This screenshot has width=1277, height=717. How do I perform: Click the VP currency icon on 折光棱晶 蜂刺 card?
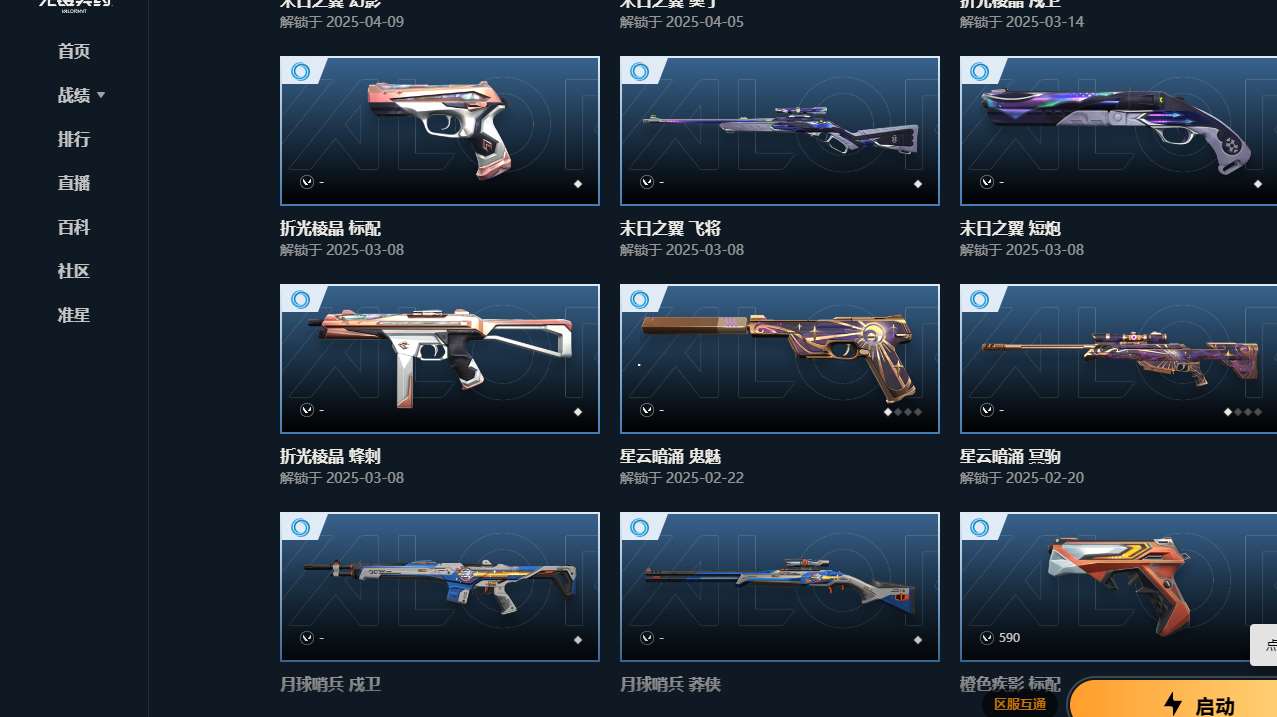point(307,410)
